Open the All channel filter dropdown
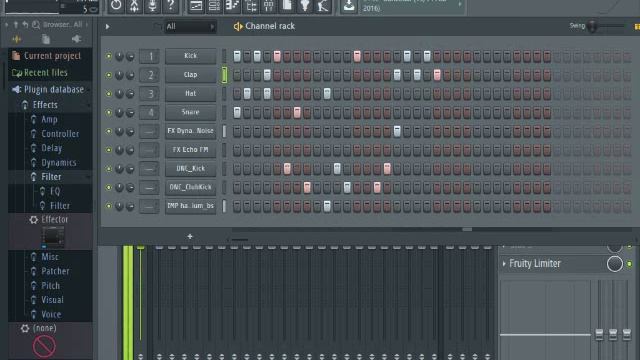This screenshot has width=640, height=360. click(x=190, y=27)
